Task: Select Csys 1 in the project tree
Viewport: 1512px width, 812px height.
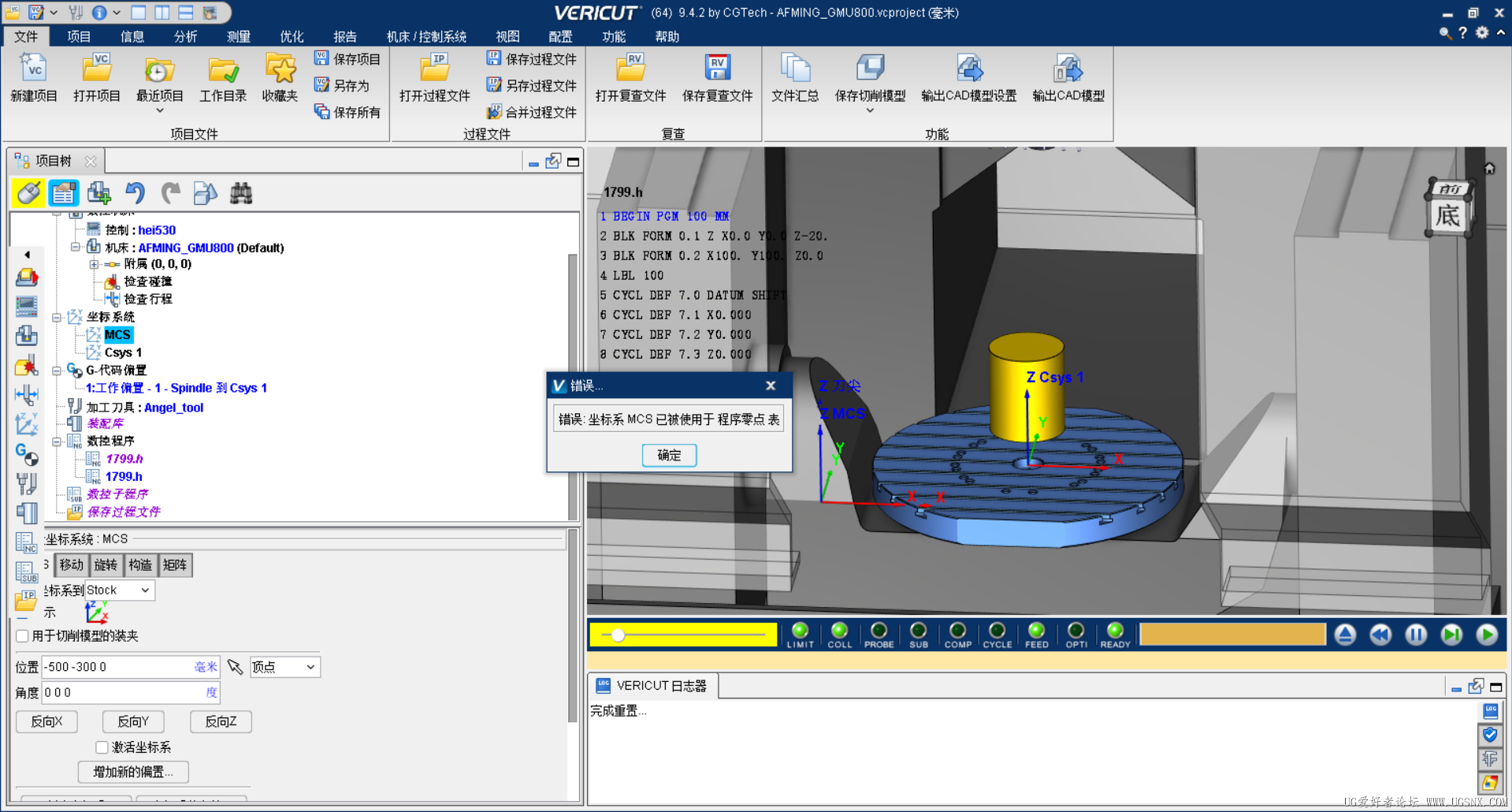Action: [x=123, y=352]
